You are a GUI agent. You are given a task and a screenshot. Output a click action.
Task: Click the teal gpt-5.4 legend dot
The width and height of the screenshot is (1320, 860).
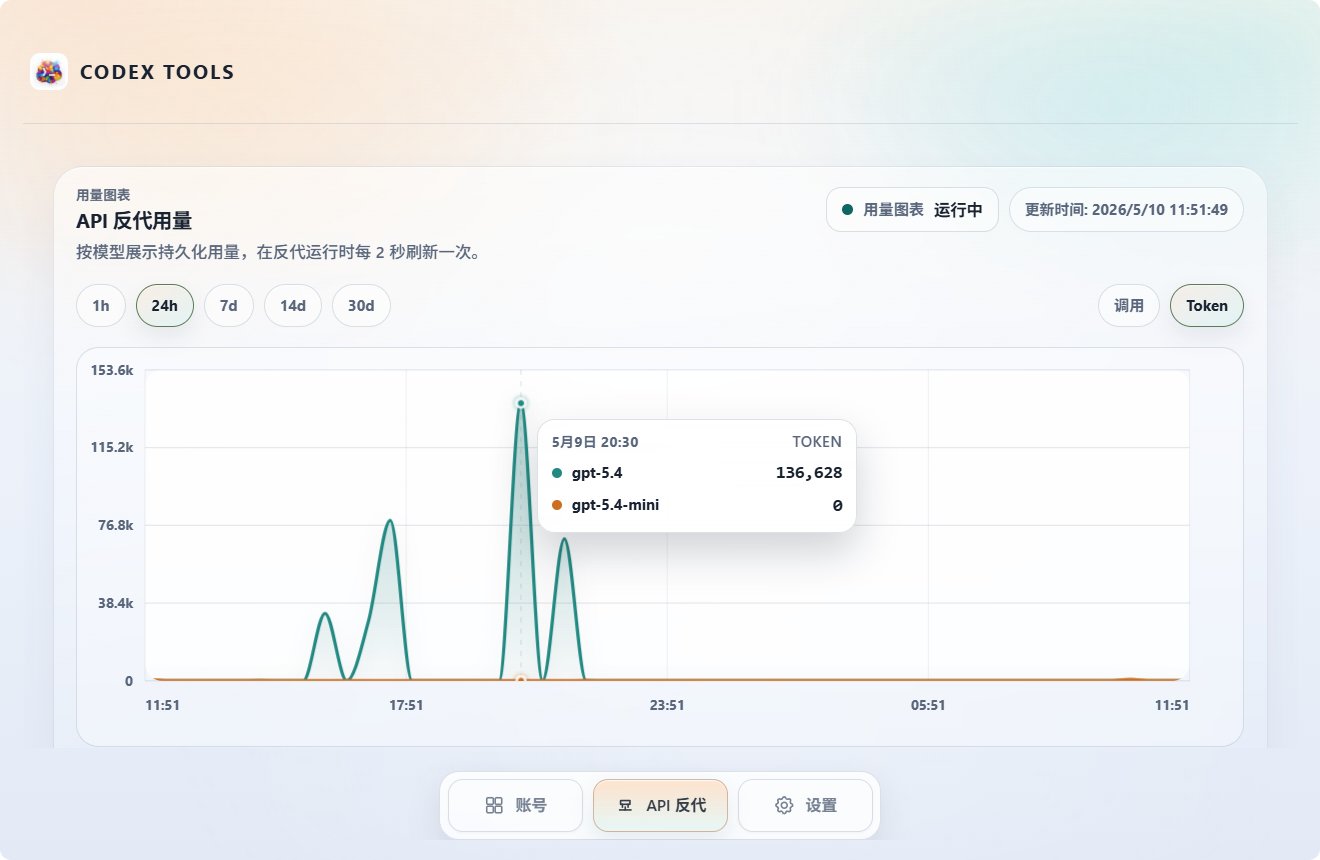[557, 473]
